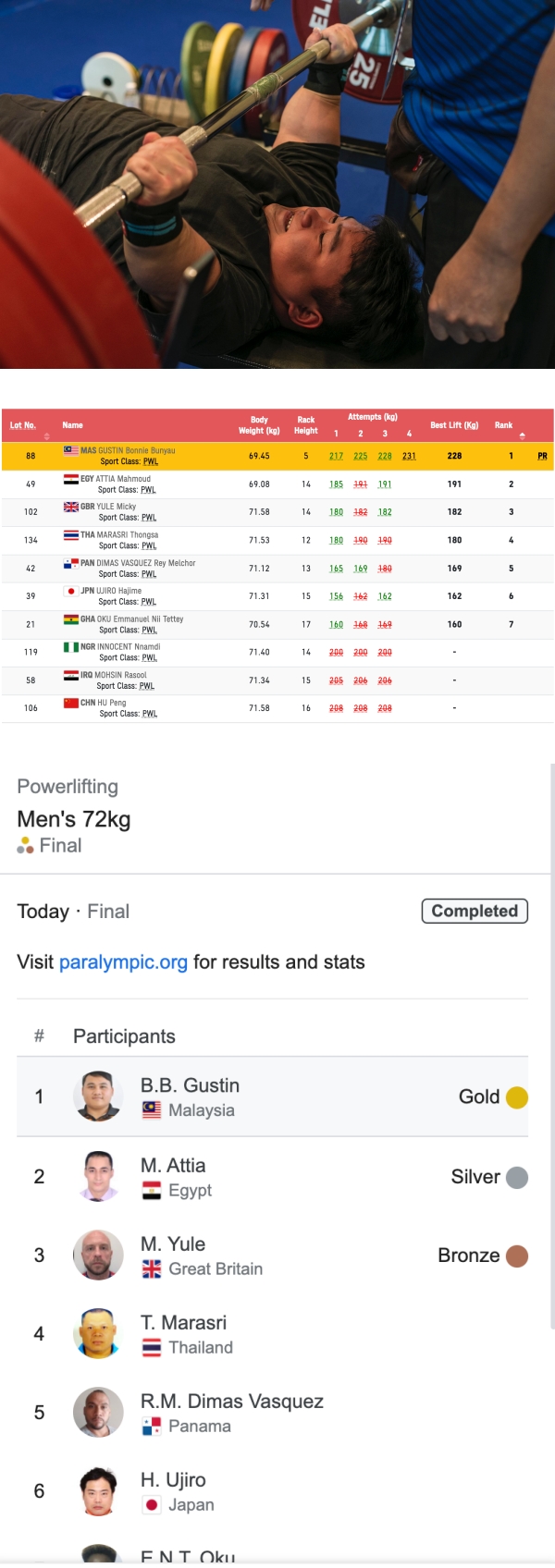Open the paralympic.org link
The height and width of the screenshot is (1568, 555).
[x=123, y=962]
